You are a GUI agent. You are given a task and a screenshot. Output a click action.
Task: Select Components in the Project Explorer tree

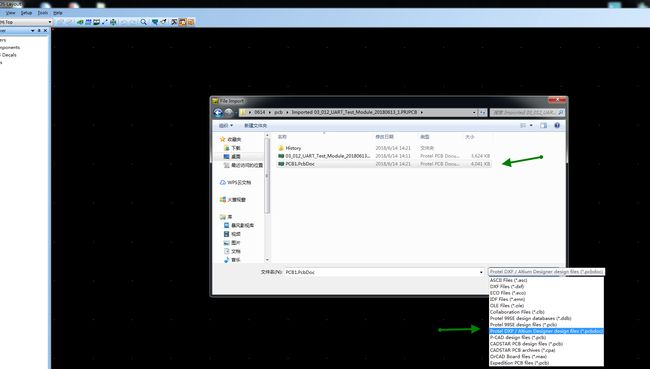[x=9, y=47]
